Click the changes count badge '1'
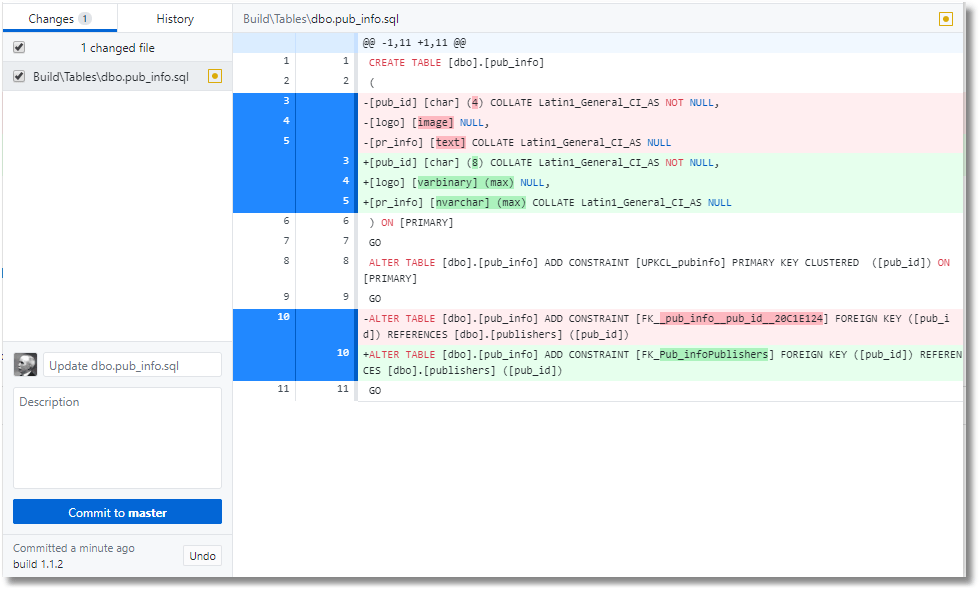 [84, 19]
